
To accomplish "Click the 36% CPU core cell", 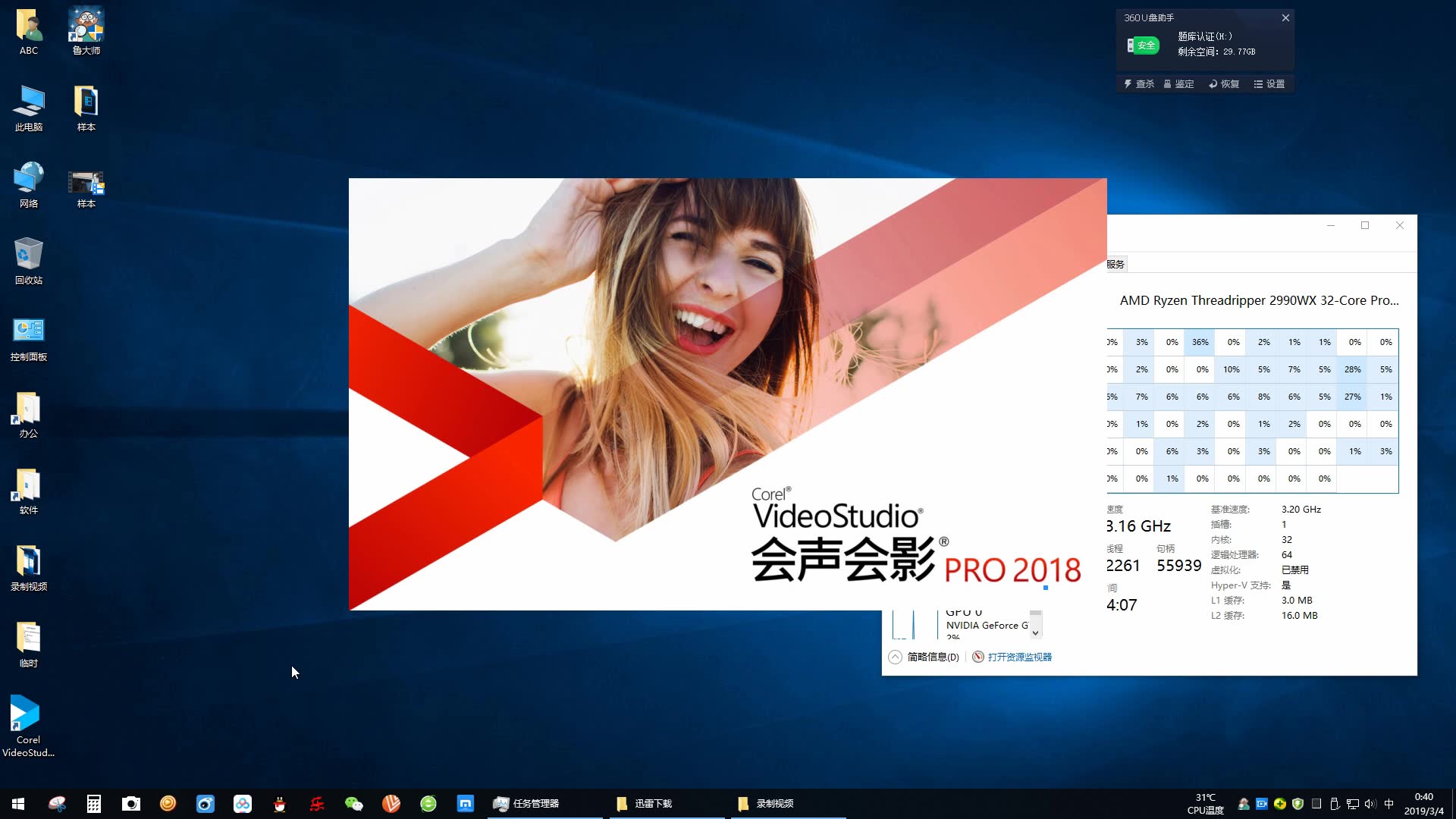I will [x=1200, y=342].
